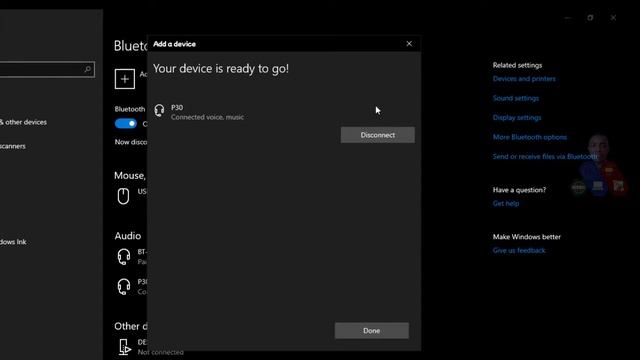This screenshot has height=360, width=640.
Task: Click the P30 device name in dialog
Action: point(177,107)
